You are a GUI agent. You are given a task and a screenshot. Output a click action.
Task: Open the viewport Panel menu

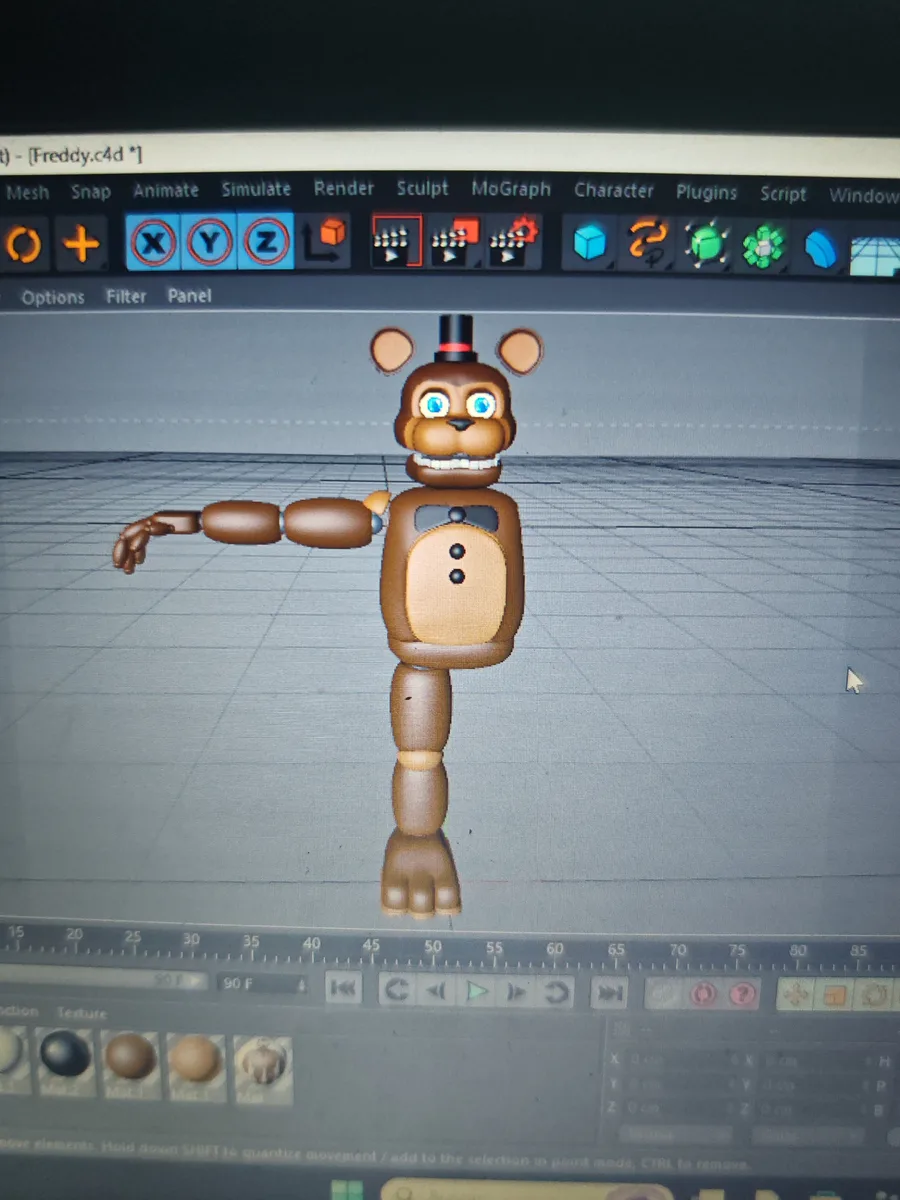(189, 295)
